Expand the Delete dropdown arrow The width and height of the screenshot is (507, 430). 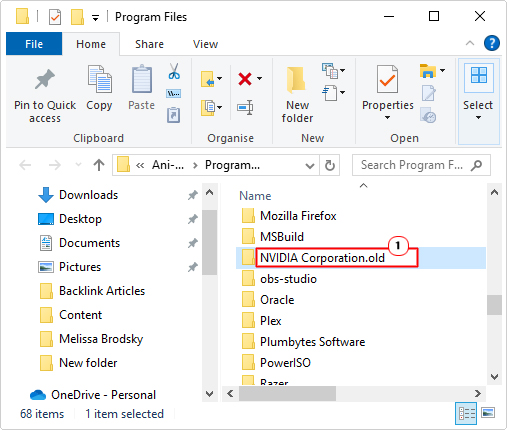[259, 79]
